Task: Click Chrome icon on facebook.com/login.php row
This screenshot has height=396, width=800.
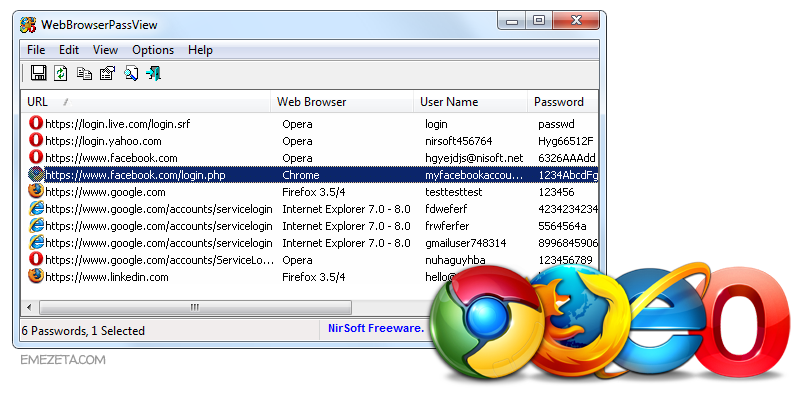Action: (36, 175)
